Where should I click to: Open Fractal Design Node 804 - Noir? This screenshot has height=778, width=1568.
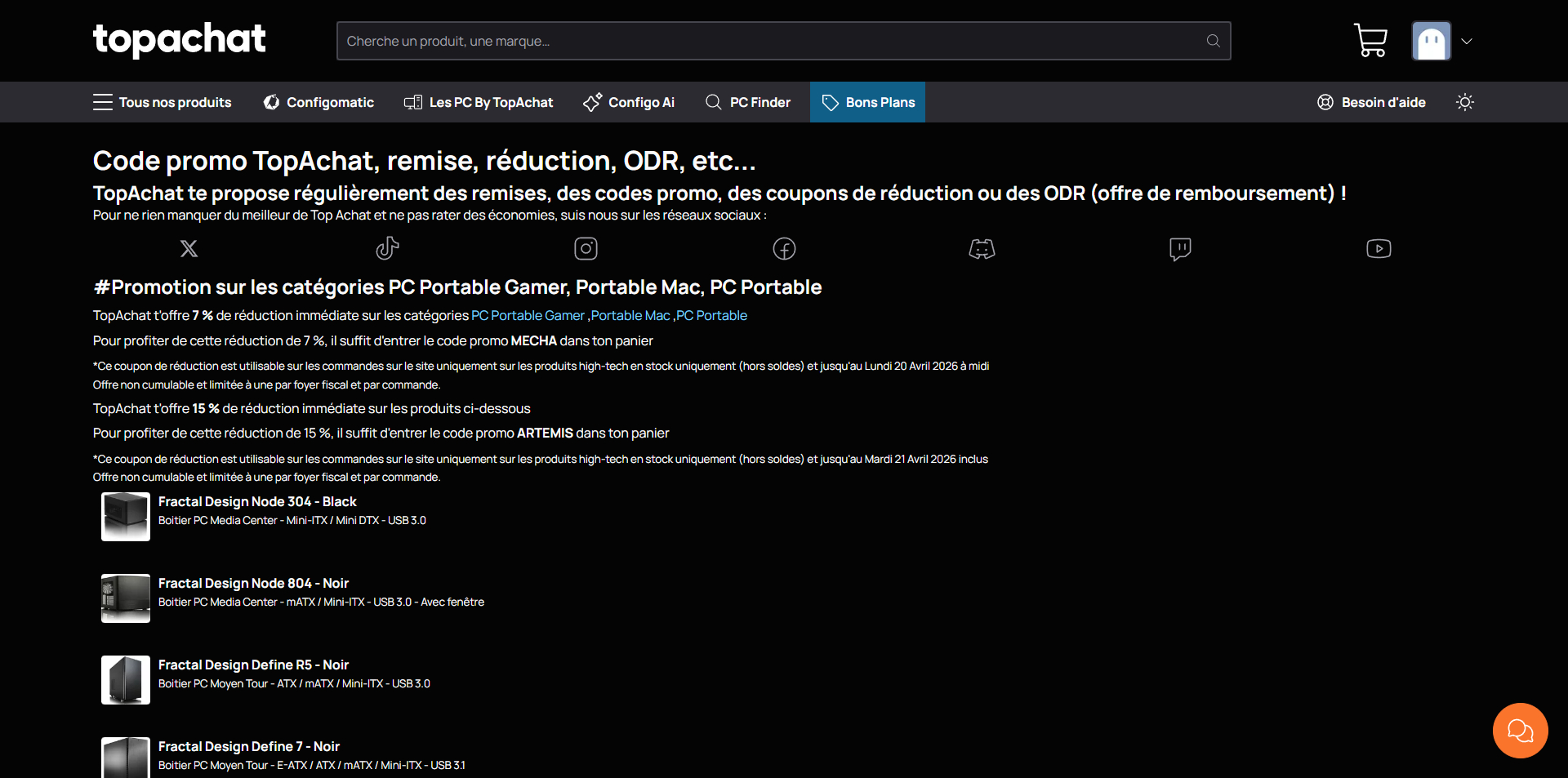coord(253,583)
